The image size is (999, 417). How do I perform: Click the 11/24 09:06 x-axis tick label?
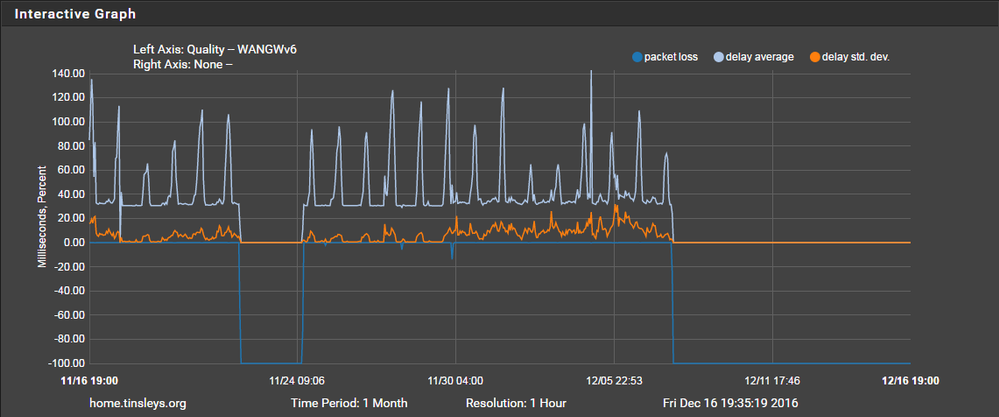(x=298, y=380)
